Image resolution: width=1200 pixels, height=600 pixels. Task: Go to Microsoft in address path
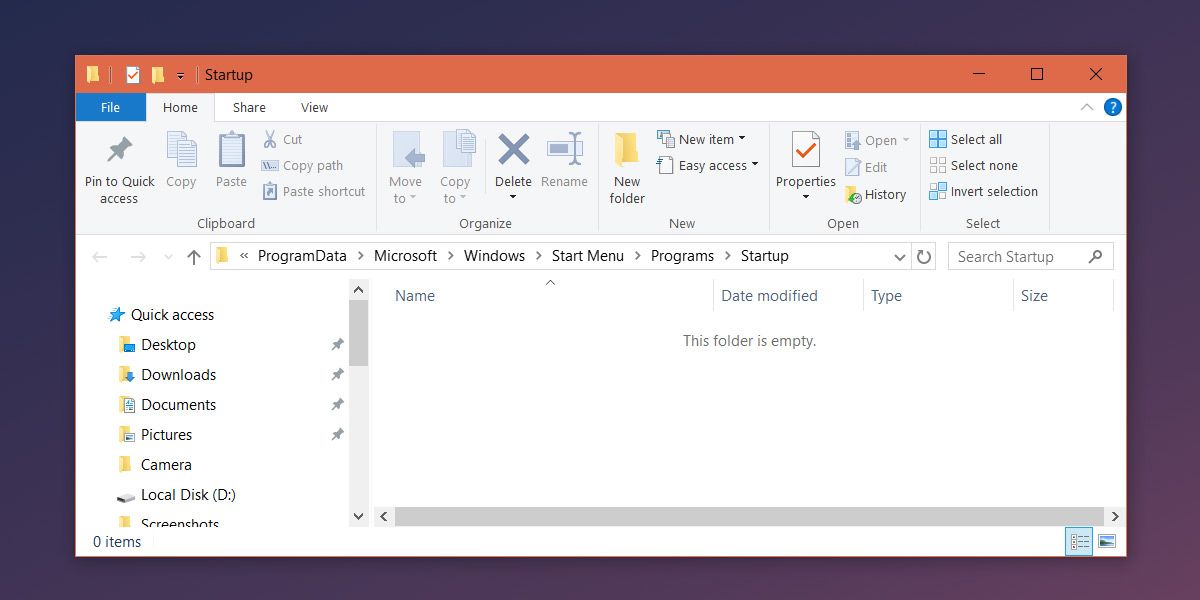tap(405, 256)
